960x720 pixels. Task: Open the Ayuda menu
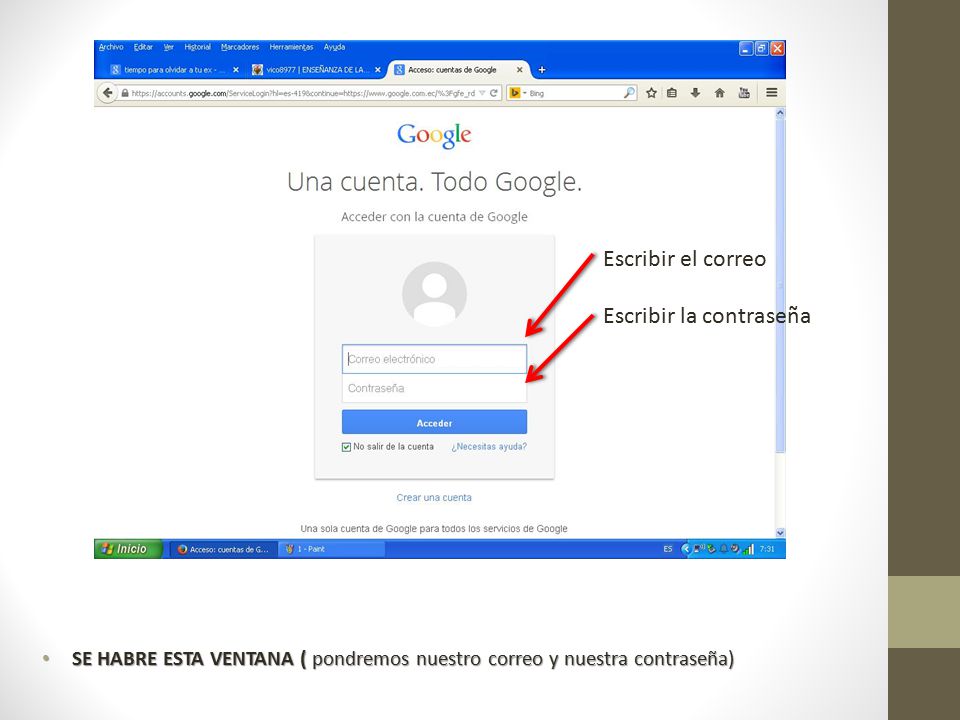click(334, 47)
